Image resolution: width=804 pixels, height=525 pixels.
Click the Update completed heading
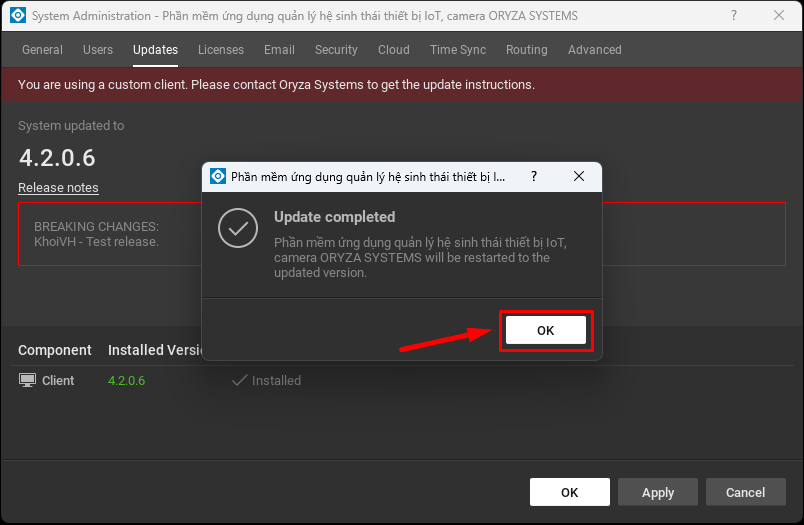(334, 217)
